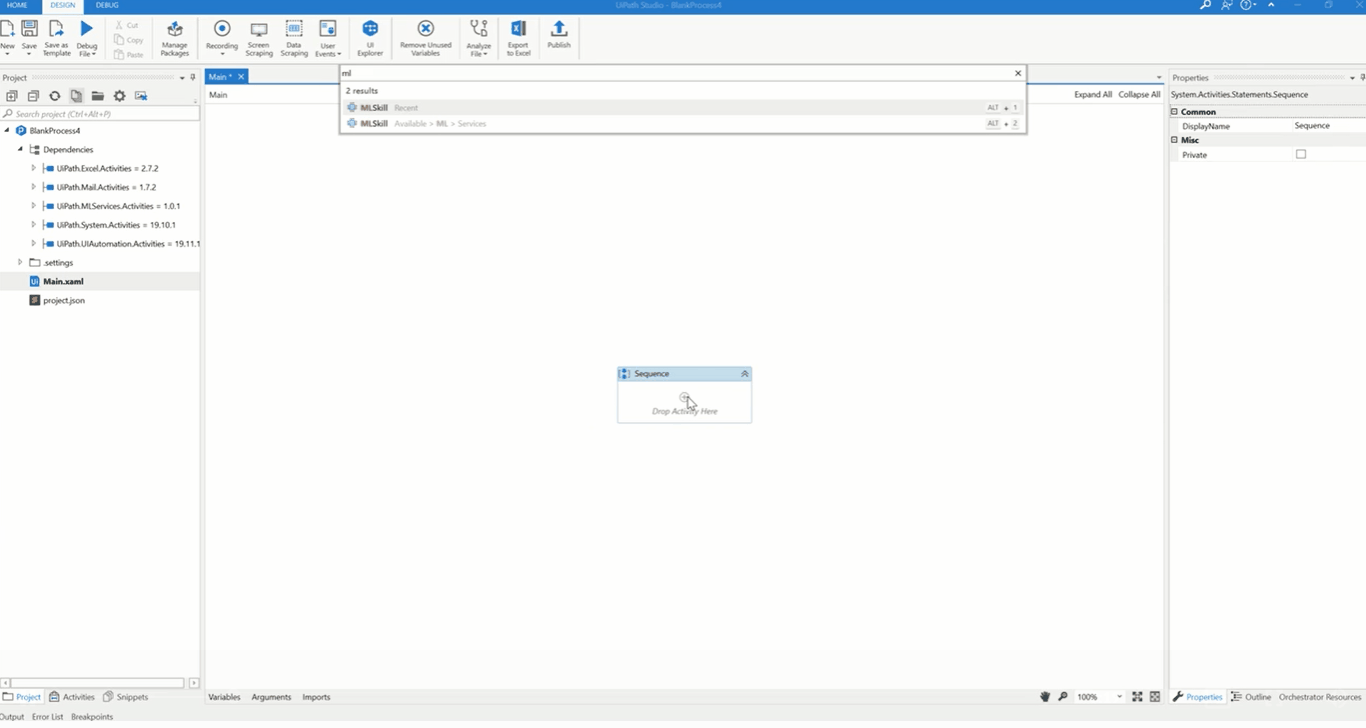Clear the activity search box with X
Screen dimensions: 1366x728
1018,73
